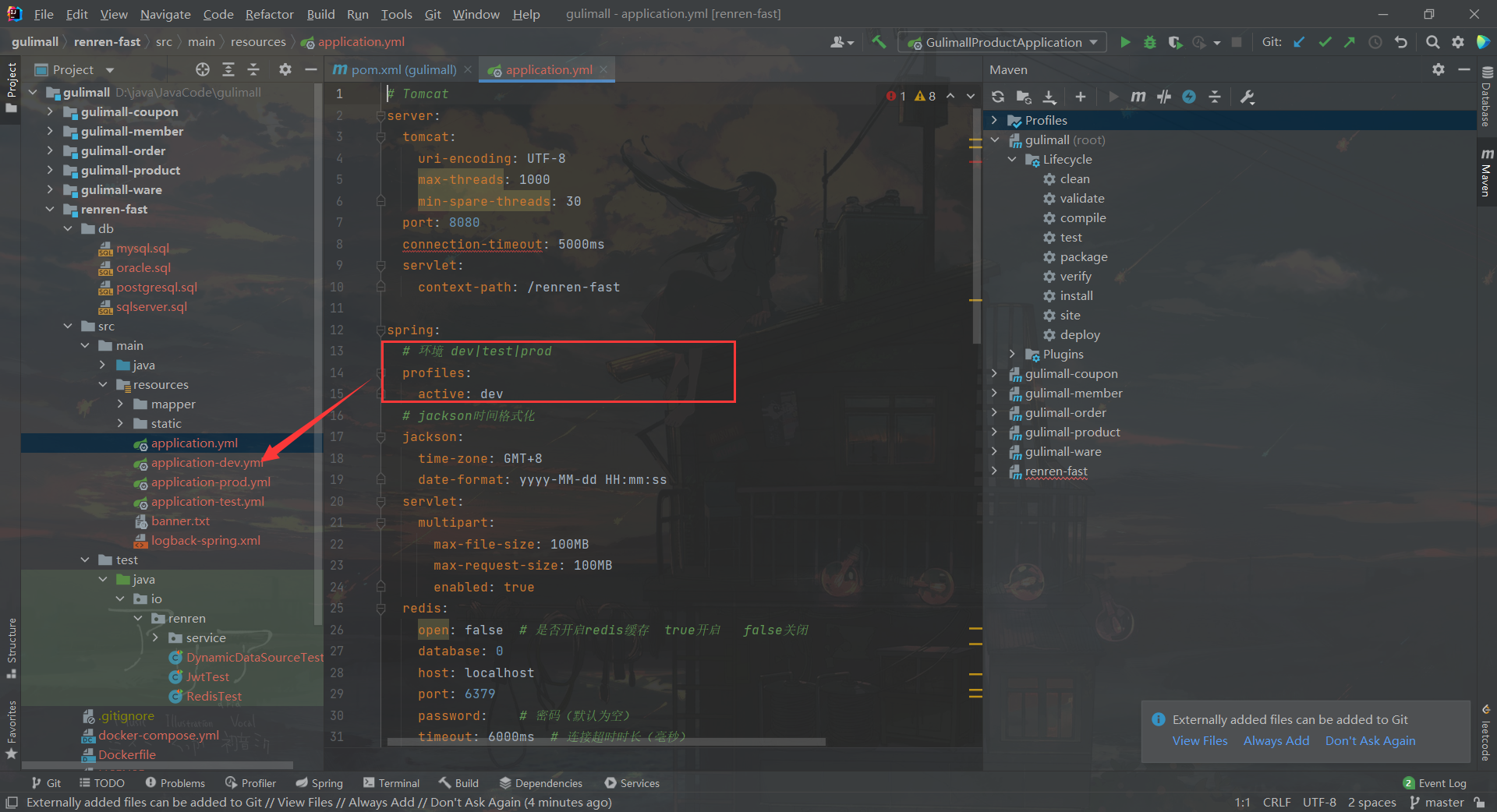Screen dimensions: 1497x812
Task: Open the Navigate menu
Action: pyautogui.click(x=165, y=14)
